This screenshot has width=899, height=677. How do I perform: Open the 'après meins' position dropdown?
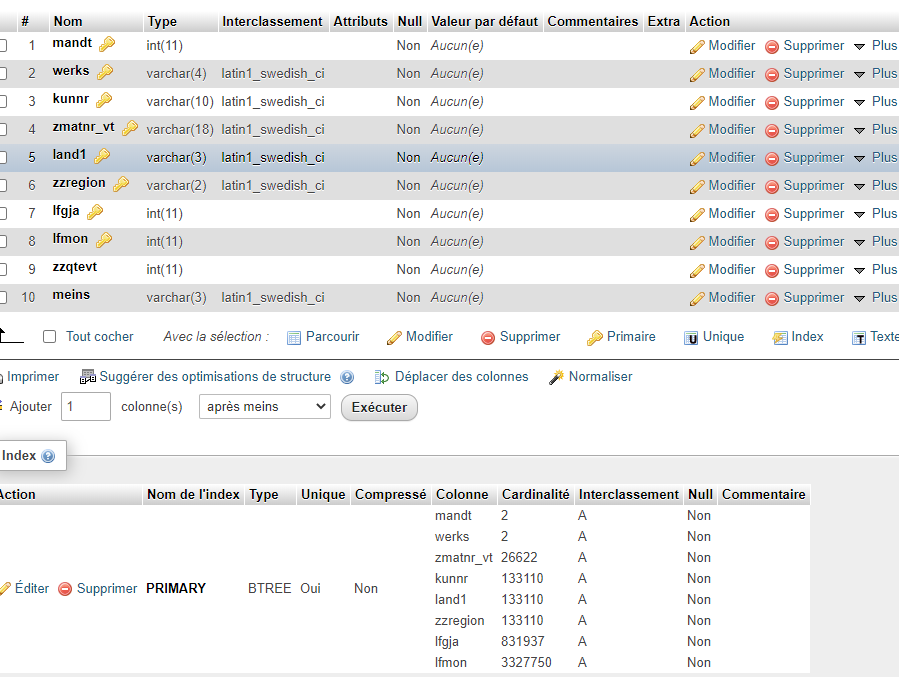[x=265, y=407]
